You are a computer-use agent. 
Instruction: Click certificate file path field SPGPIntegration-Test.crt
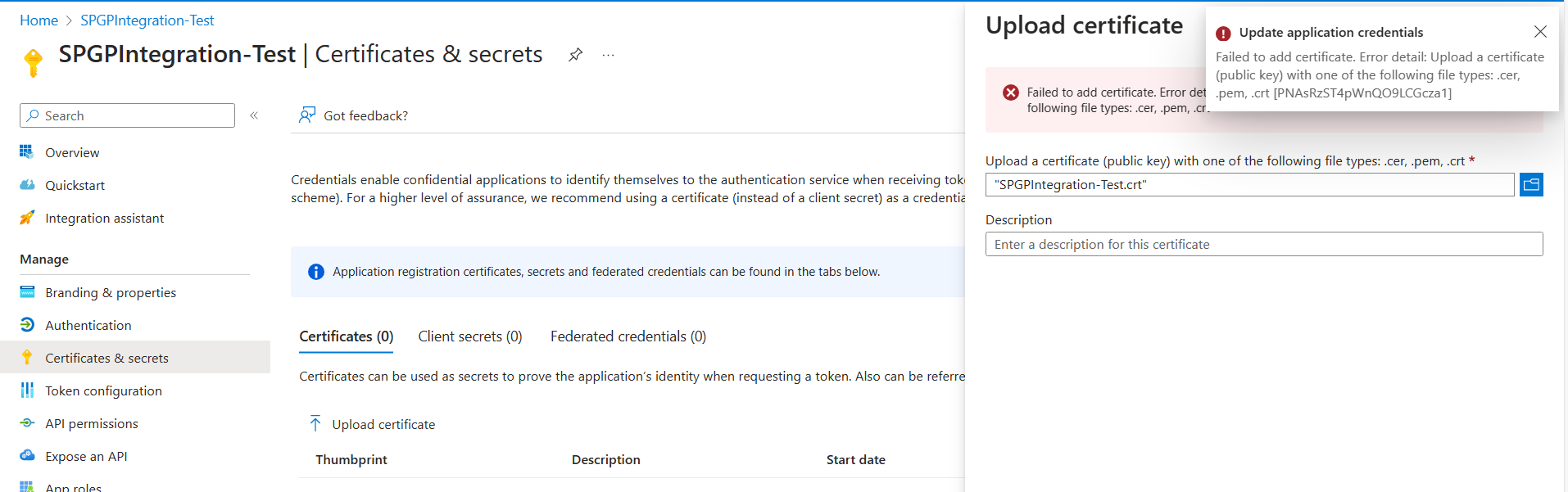(x=1249, y=185)
